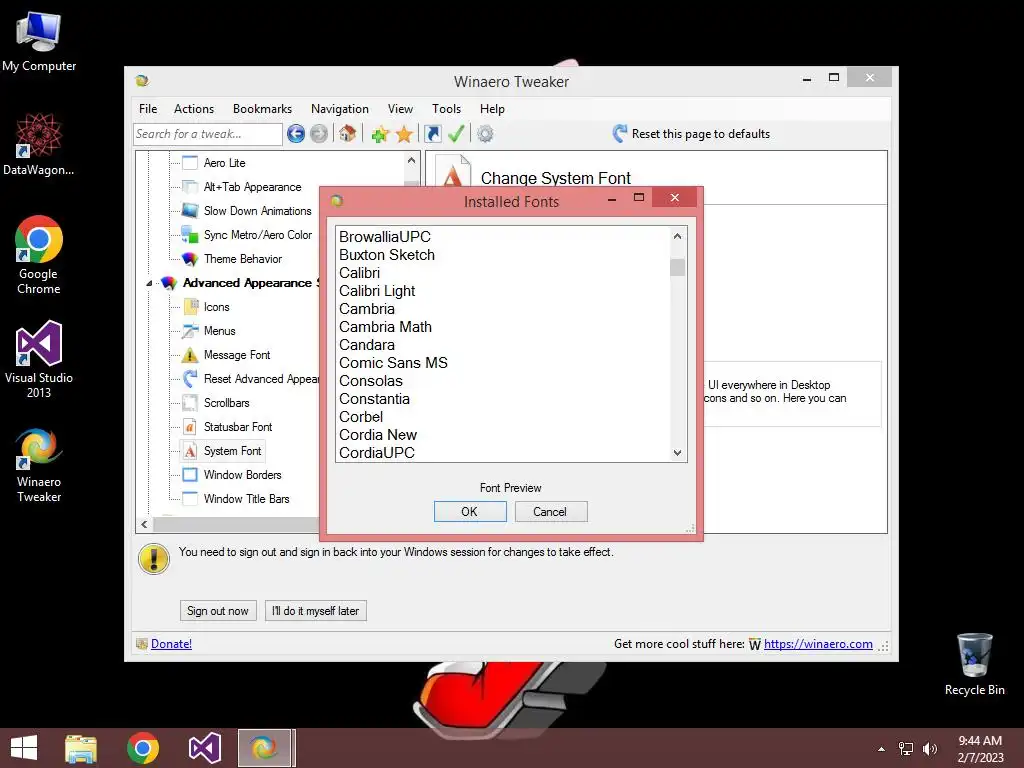Select Candara in the list
The width and height of the screenshot is (1024, 768).
366,345
